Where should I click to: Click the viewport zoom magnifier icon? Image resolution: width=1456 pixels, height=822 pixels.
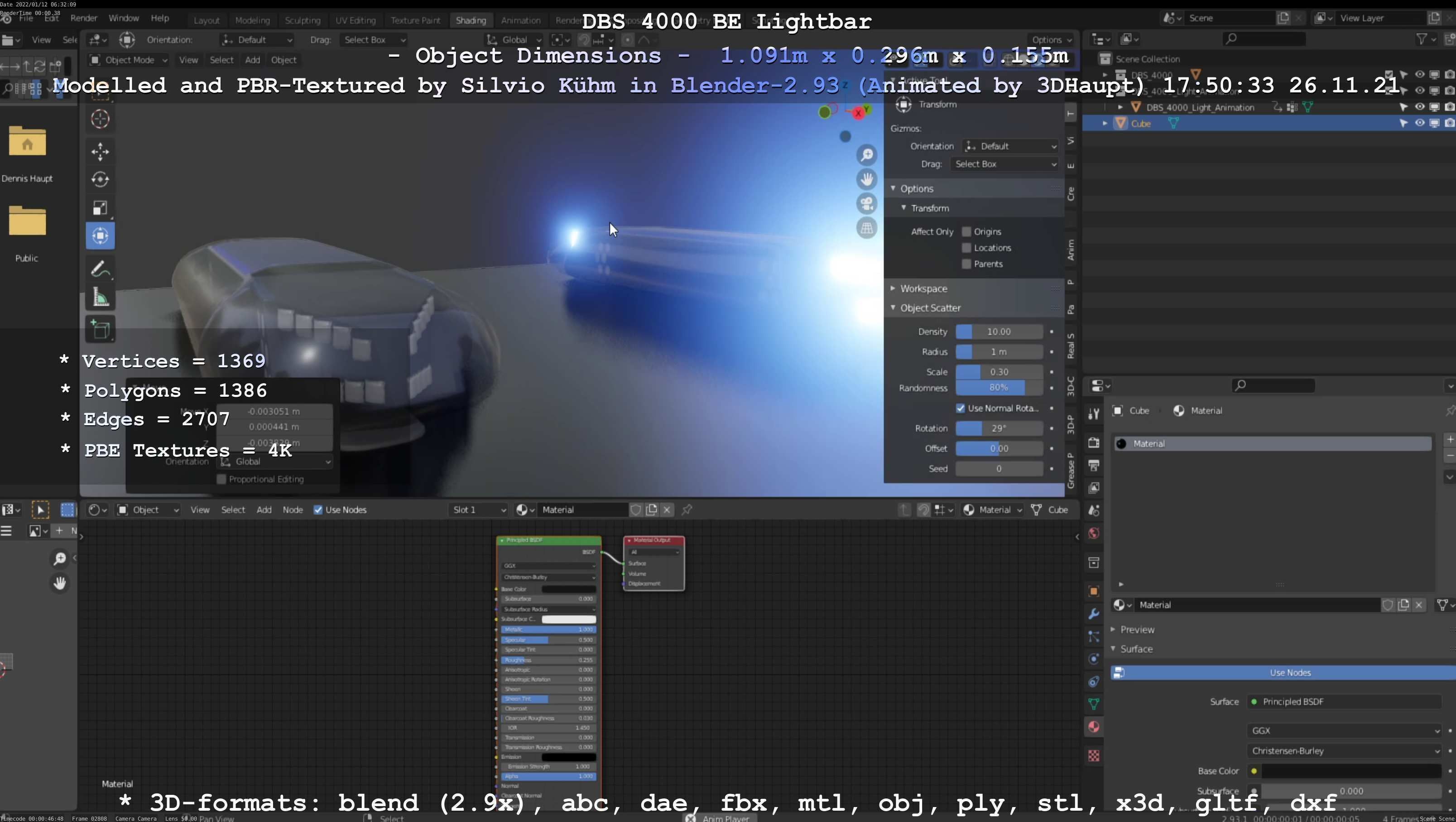click(866, 155)
